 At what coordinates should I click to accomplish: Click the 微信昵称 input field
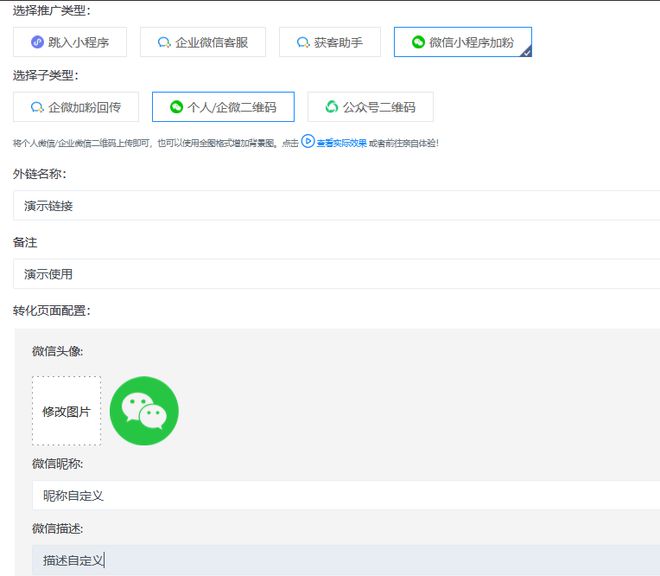(340, 495)
